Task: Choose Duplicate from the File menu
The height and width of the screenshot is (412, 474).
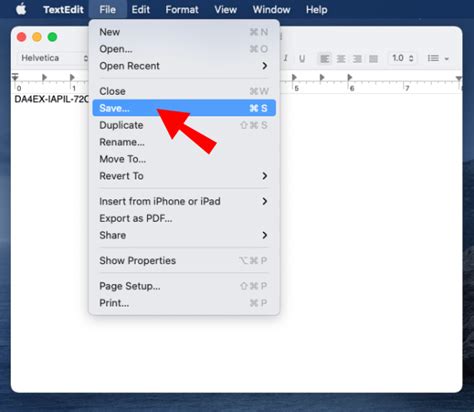Action: pyautogui.click(x=184, y=125)
